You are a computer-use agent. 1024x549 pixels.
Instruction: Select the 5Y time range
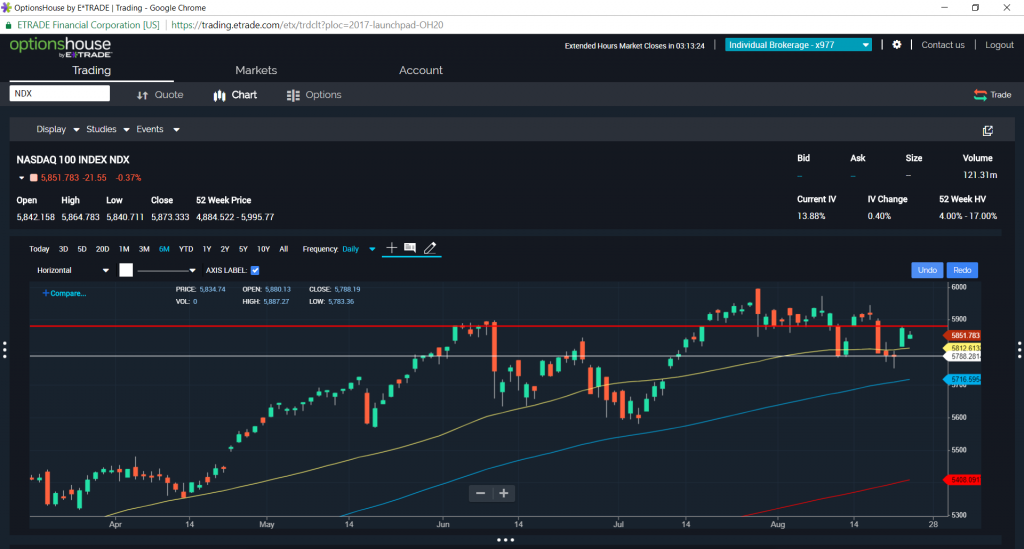[243, 249]
